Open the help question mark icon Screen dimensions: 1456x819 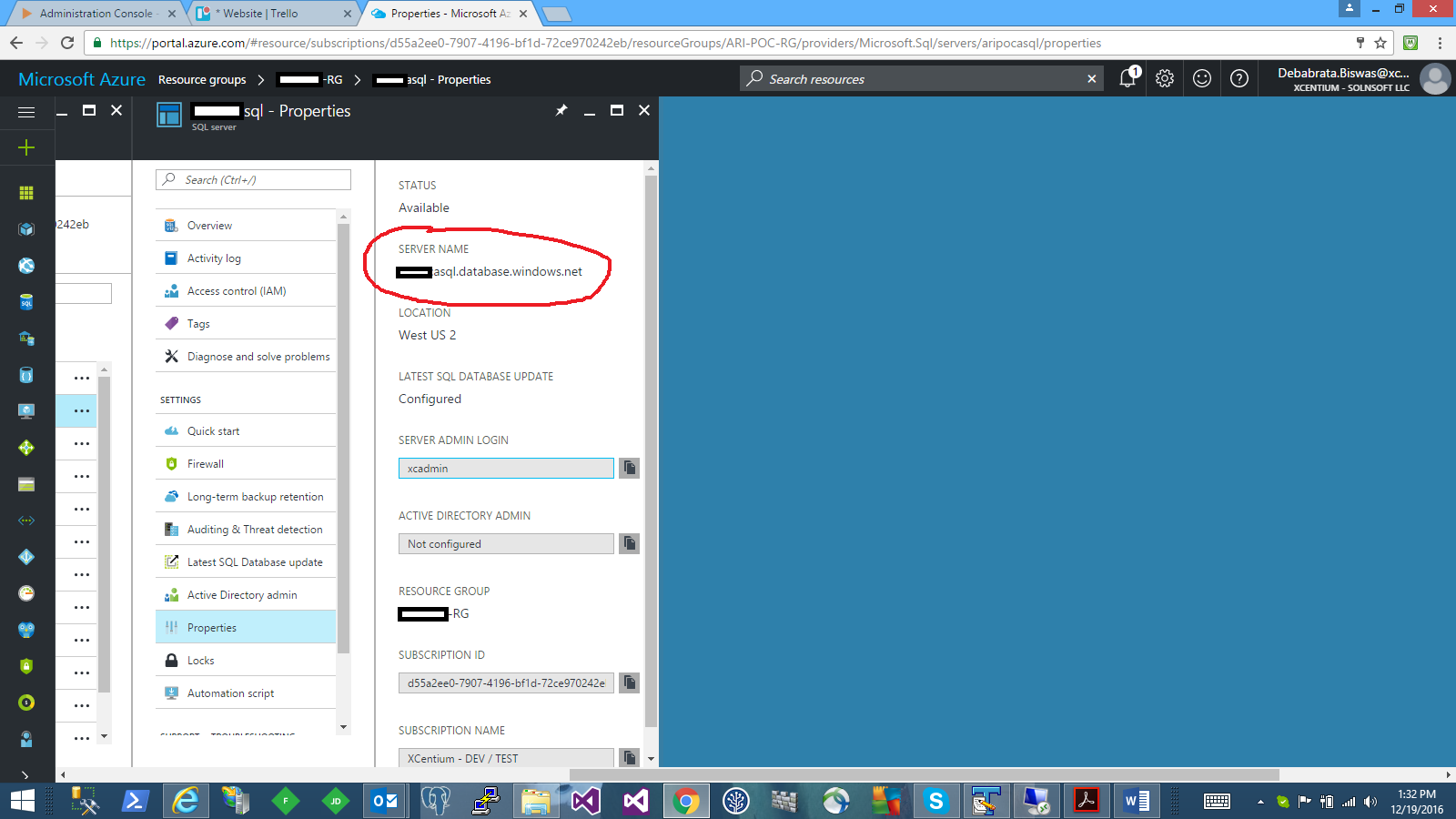[x=1239, y=78]
